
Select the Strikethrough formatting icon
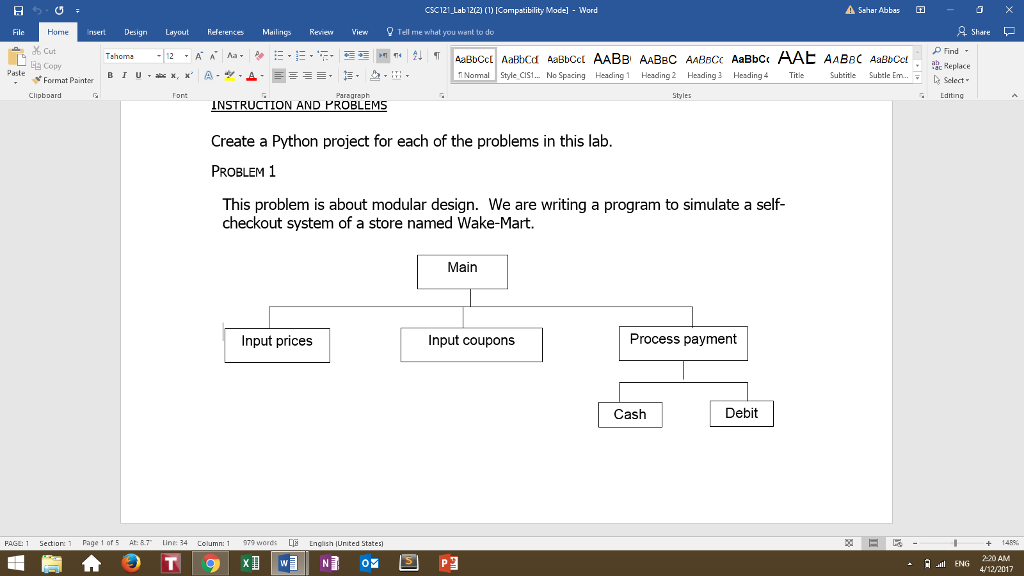pyautogui.click(x=163, y=76)
